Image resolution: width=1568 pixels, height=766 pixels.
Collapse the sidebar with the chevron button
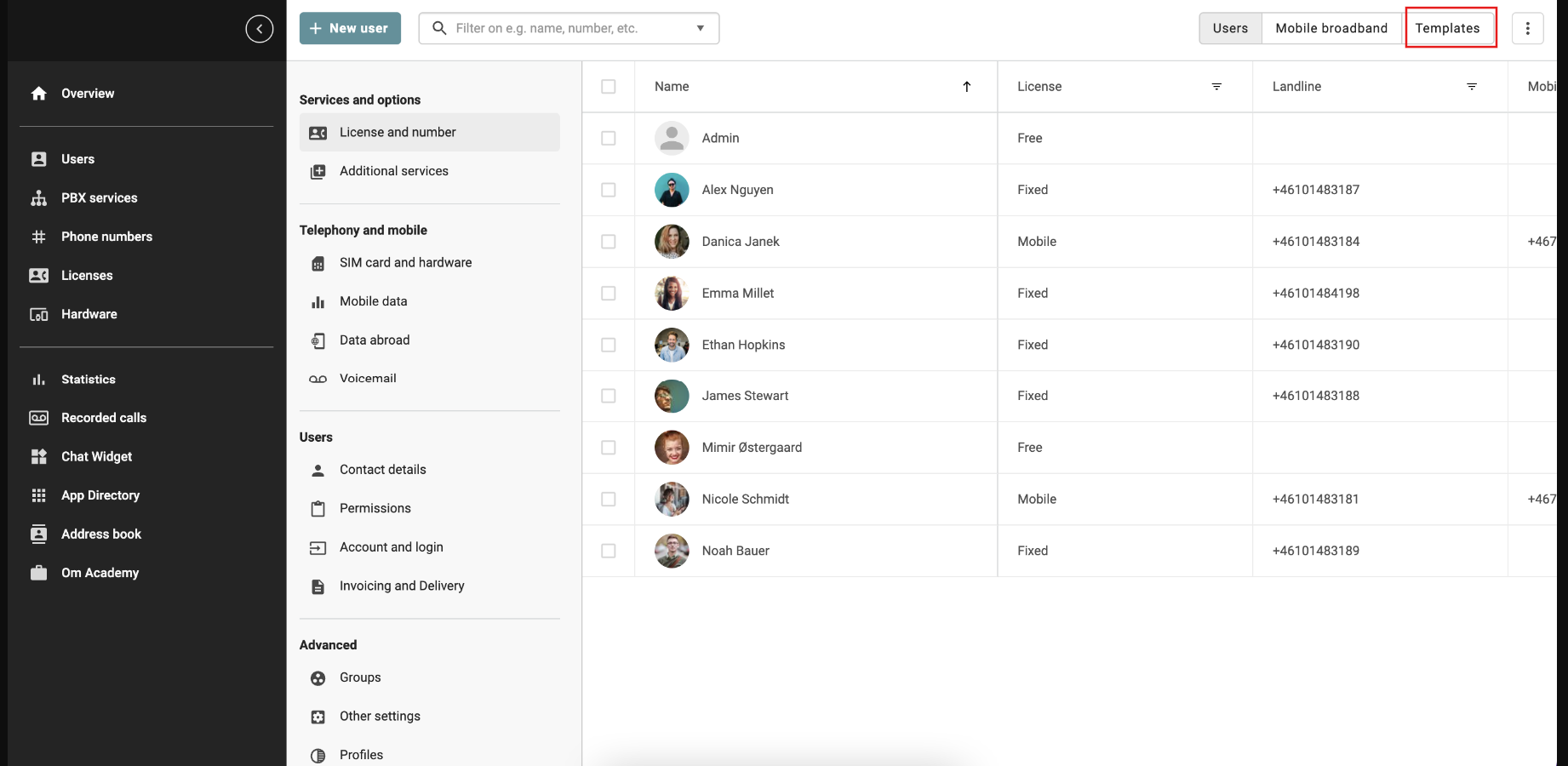click(260, 28)
